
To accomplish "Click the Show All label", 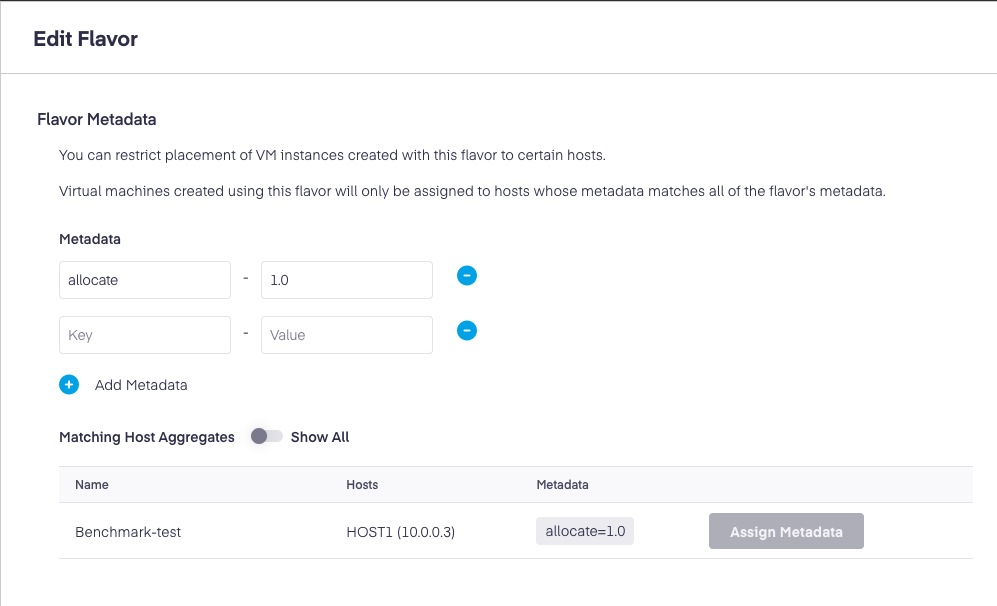I will tap(320, 437).
